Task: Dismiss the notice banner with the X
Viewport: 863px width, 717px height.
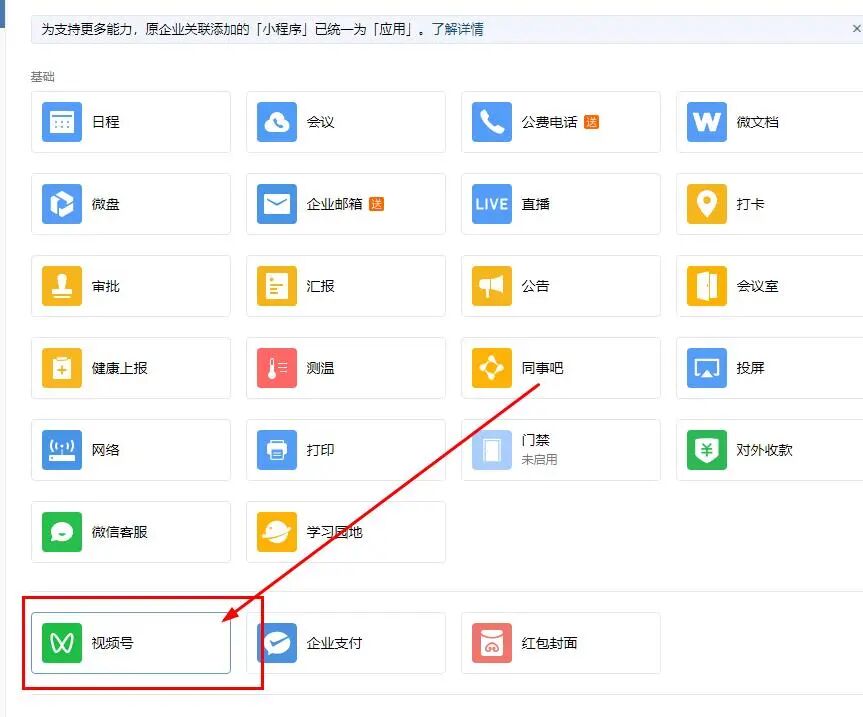Action: pyautogui.click(x=856, y=29)
